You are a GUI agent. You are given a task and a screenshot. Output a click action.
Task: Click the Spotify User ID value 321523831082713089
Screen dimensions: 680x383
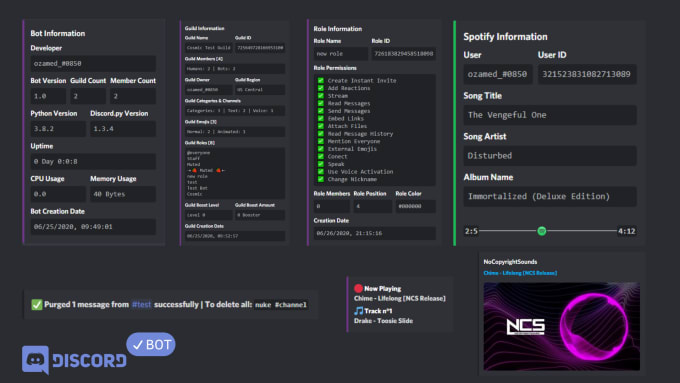[x=587, y=74]
